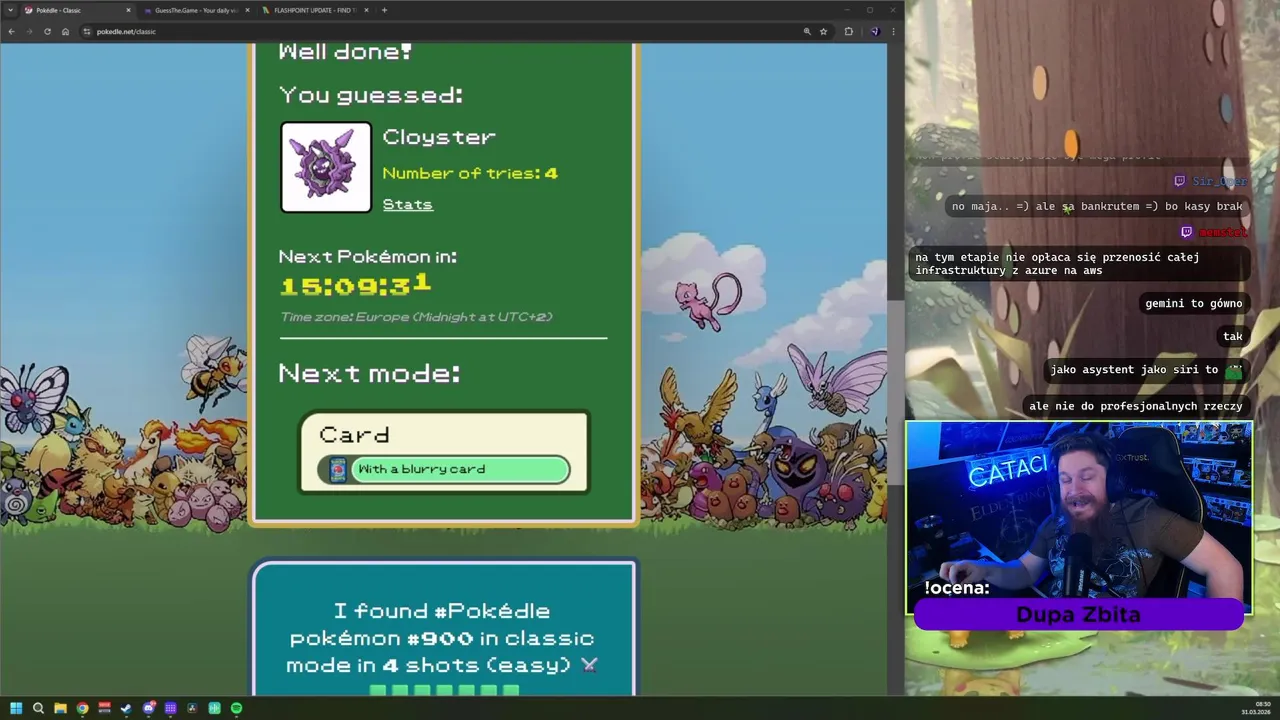Click the taskbar clock and date
The height and width of the screenshot is (720, 1280).
[1257, 708]
